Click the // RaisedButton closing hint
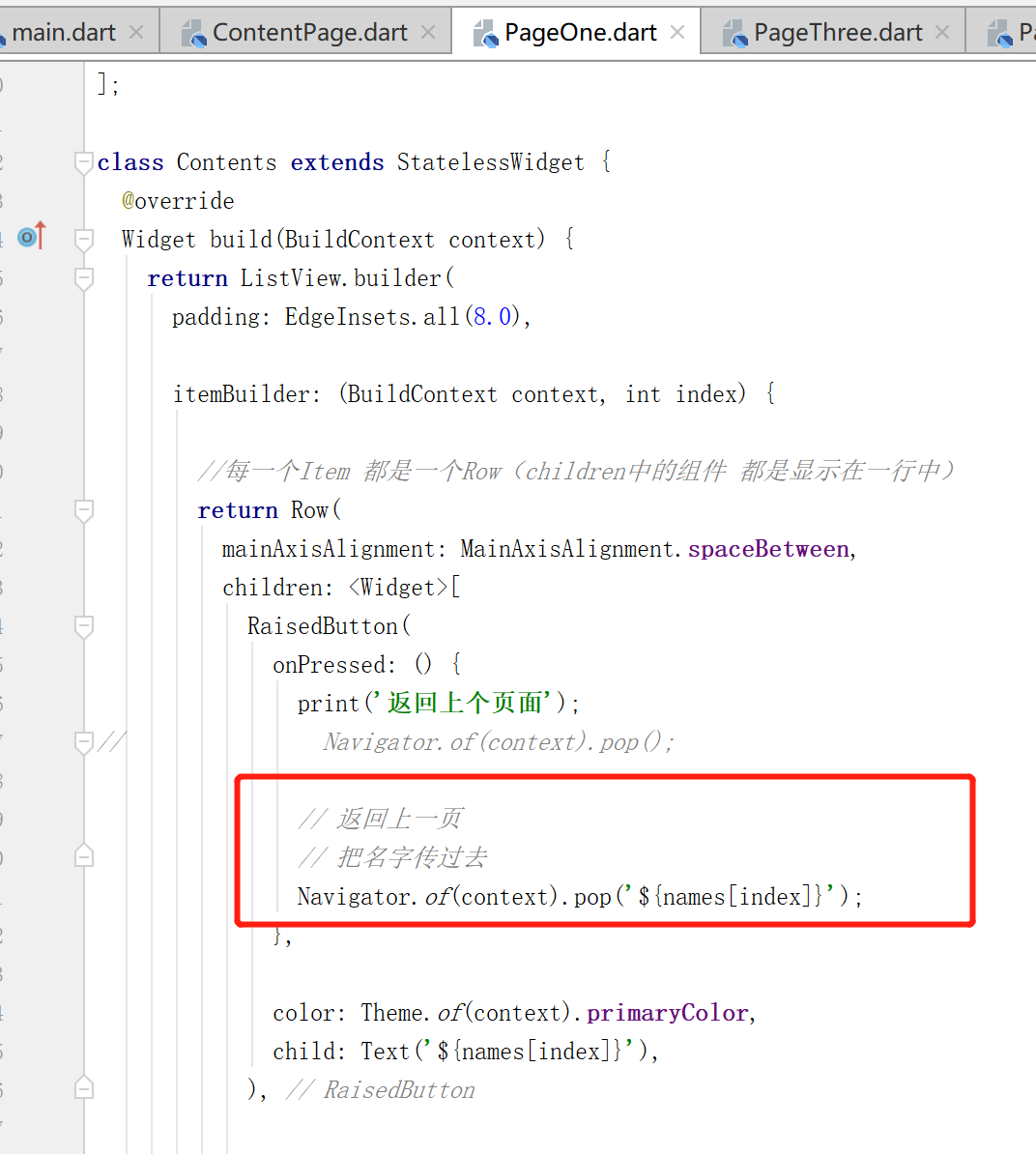This screenshot has height=1154, width=1036. pyautogui.click(x=381, y=1090)
